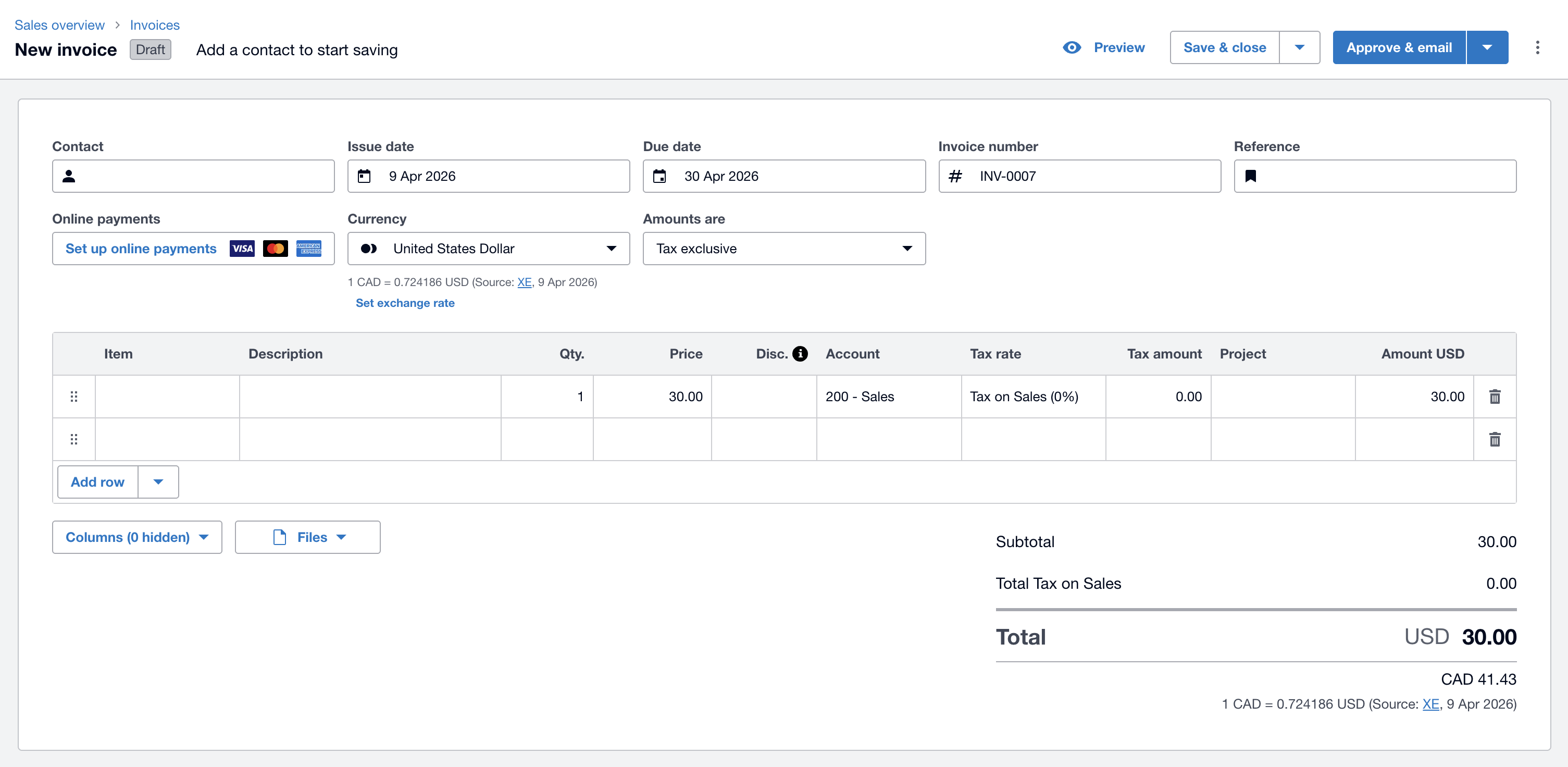The width and height of the screenshot is (1568, 767).
Task: Click the Visa card icon
Action: [x=242, y=249]
